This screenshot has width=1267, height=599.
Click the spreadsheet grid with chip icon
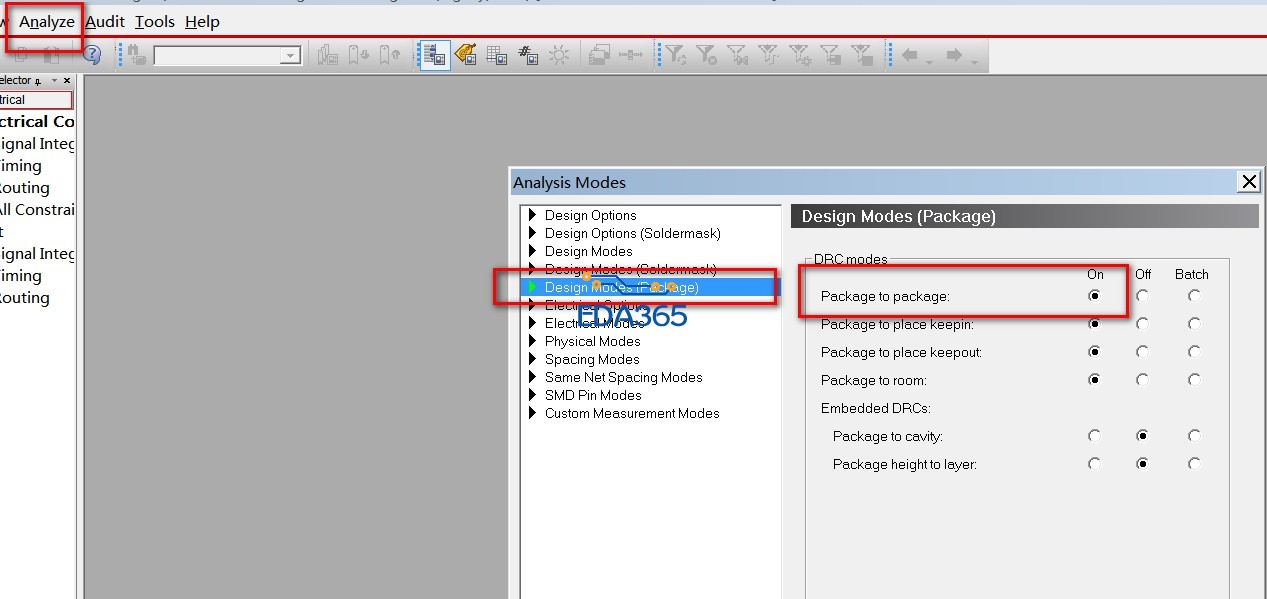coord(497,56)
